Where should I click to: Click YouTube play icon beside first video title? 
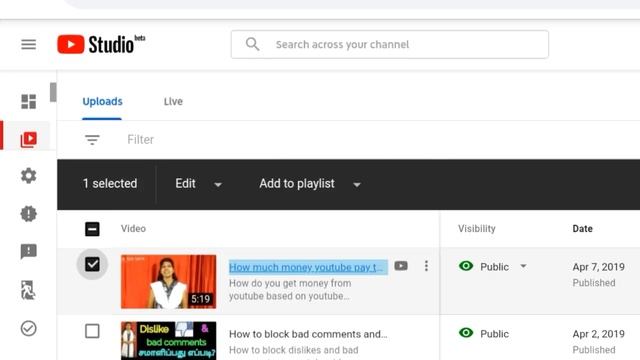tap(401, 266)
